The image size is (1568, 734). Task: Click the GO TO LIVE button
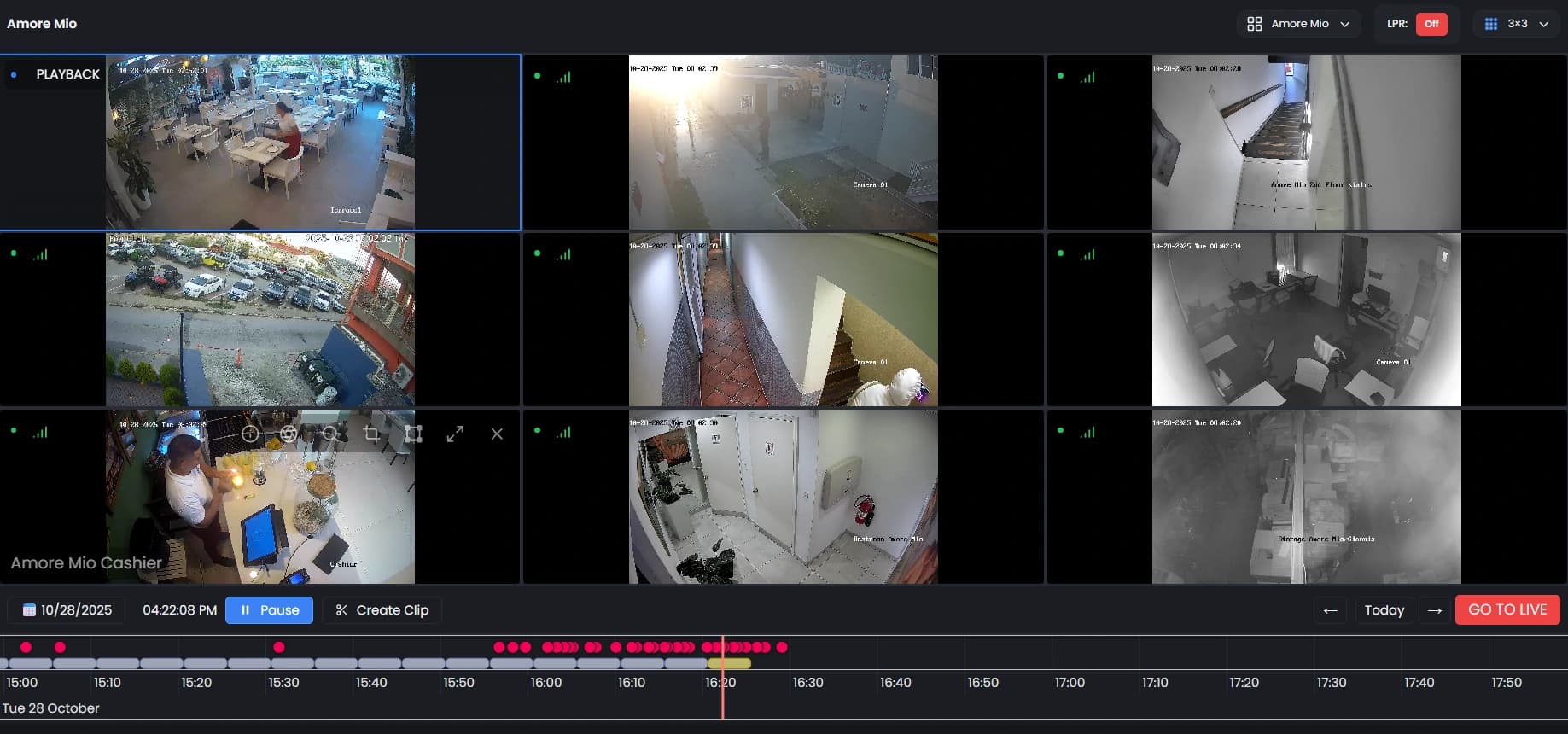point(1507,609)
